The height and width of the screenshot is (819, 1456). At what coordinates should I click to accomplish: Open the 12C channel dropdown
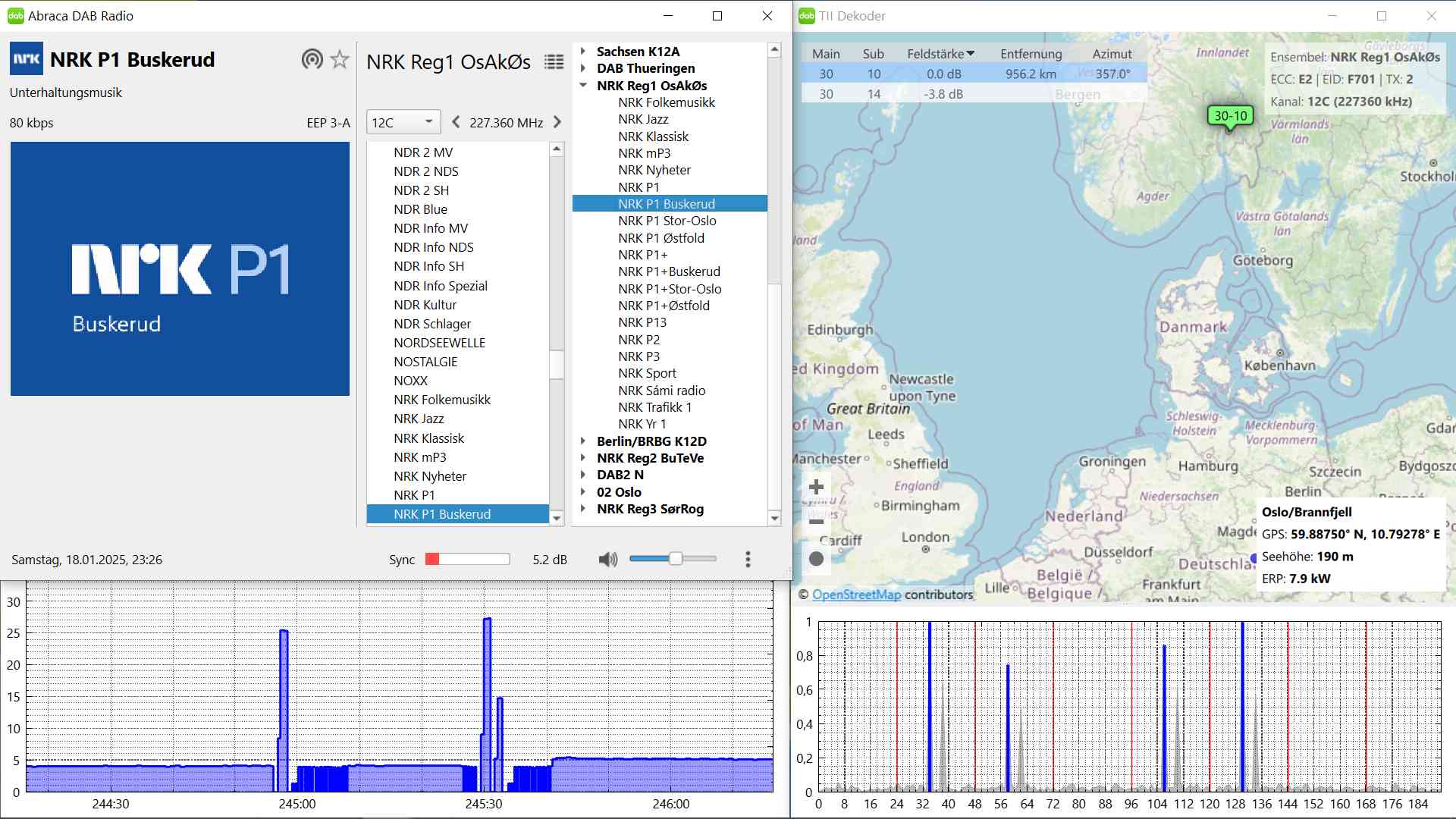pos(403,122)
